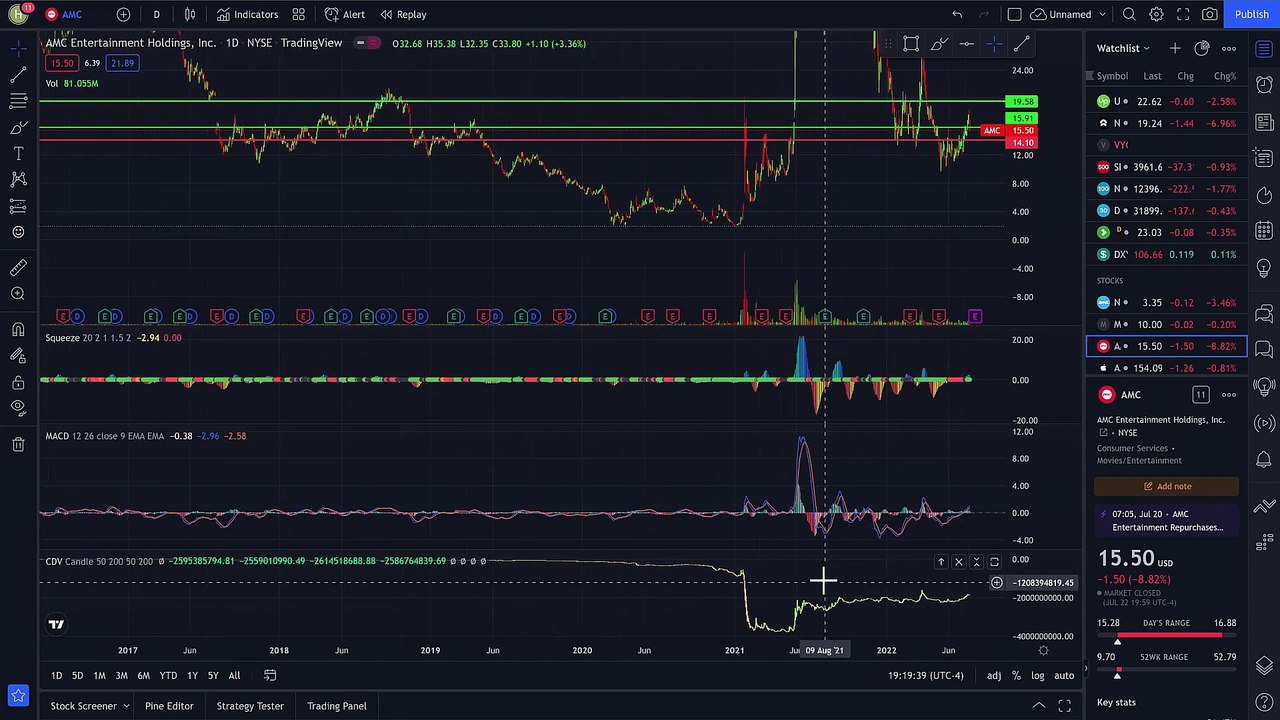Viewport: 1280px width, 720px height.
Task: Open the timezone clock 19:19:39 (UTC-4) menu
Action: click(926, 676)
